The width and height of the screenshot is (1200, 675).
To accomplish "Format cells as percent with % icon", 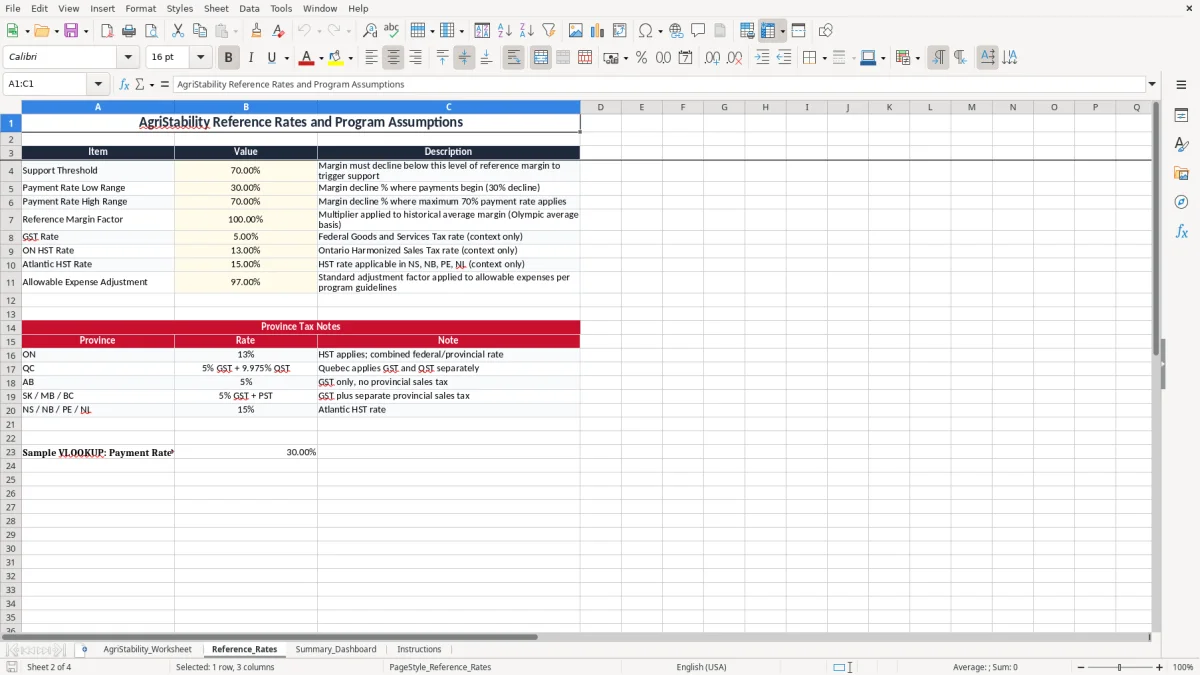I will point(641,58).
